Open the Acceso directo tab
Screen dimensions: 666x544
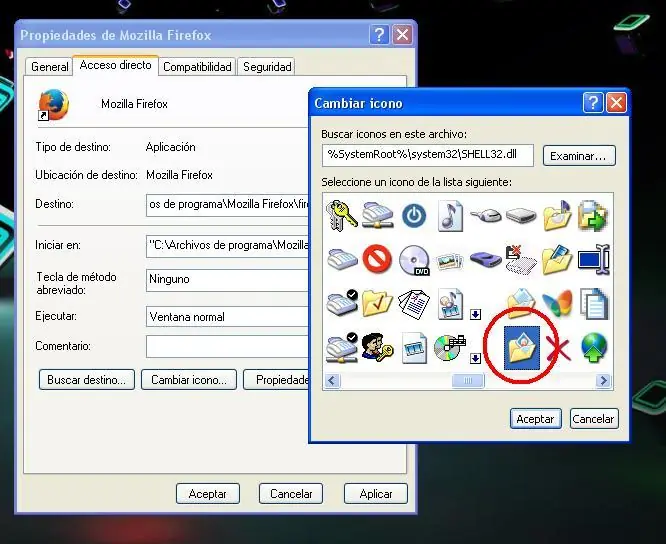point(116,65)
